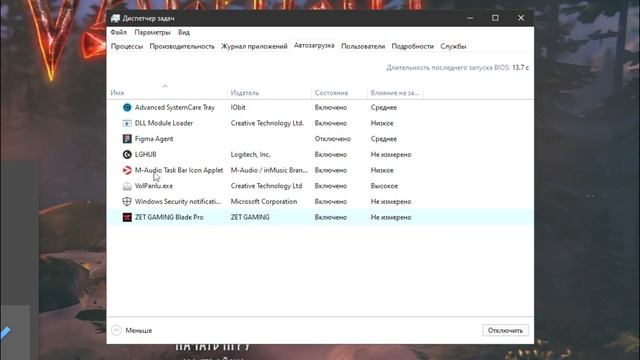Click the IObit publisher cell
The height and width of the screenshot is (360, 640).
click(x=238, y=107)
